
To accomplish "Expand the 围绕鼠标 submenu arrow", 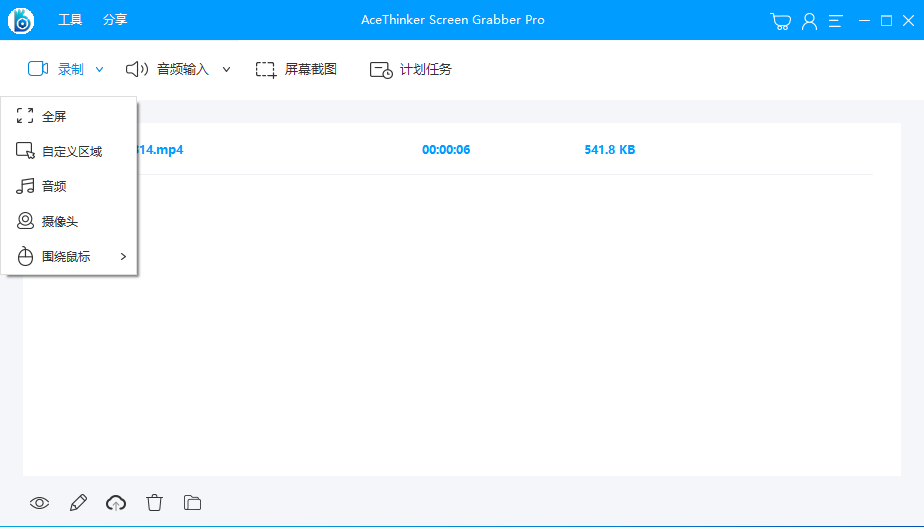I will click(123, 257).
